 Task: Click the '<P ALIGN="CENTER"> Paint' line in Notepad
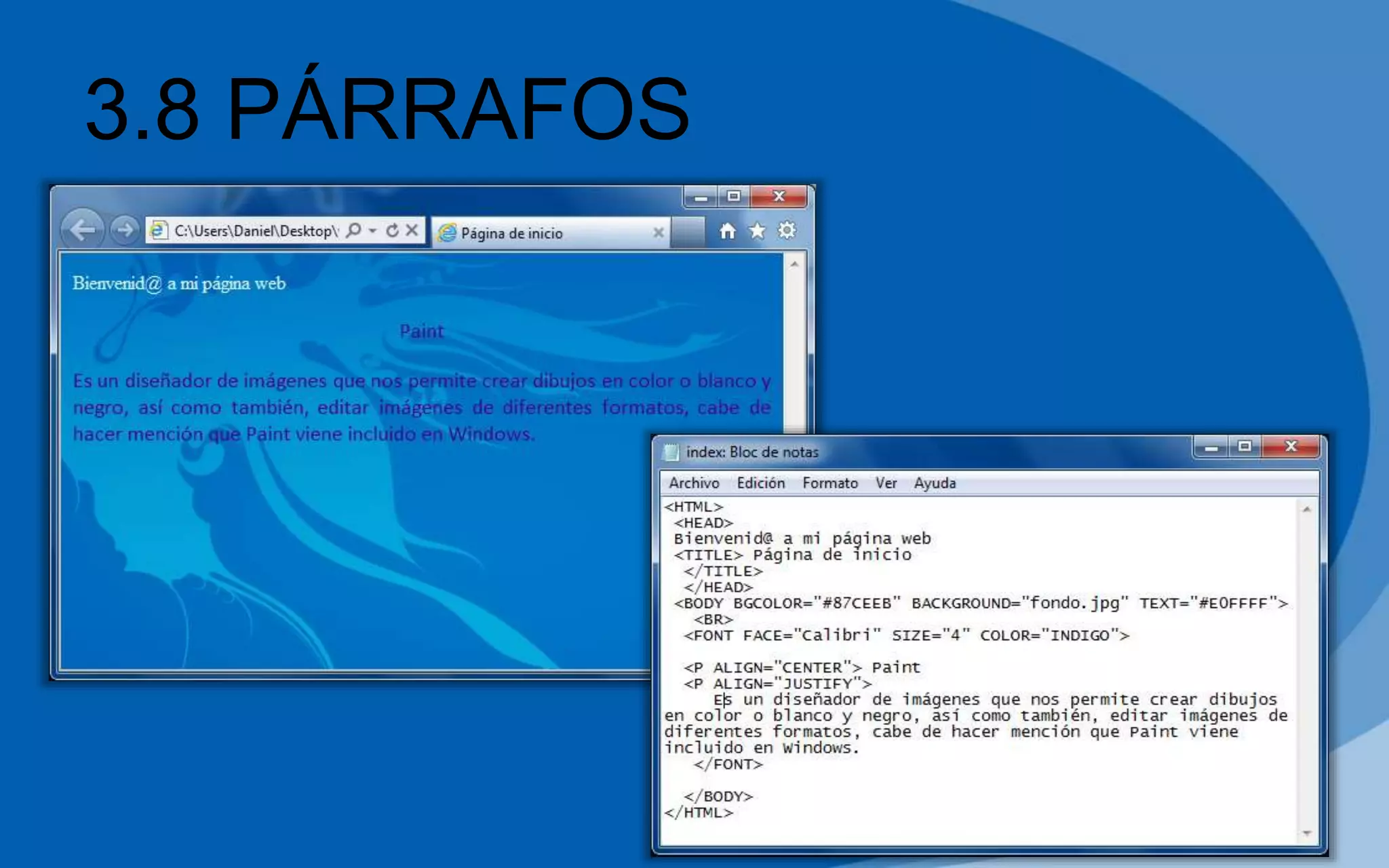[802, 667]
